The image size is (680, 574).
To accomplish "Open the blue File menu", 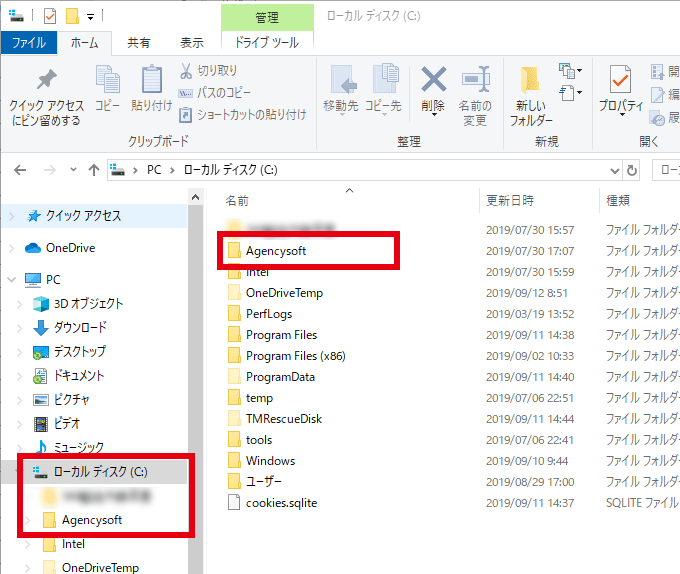I will pos(28,43).
